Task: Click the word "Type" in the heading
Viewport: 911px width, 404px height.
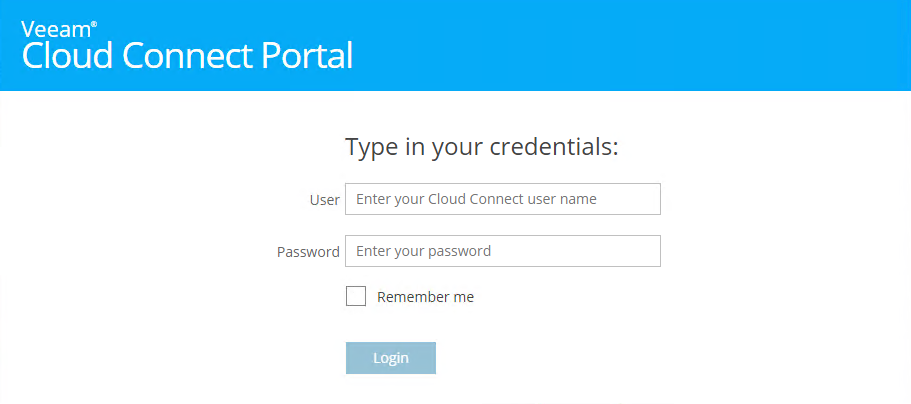Action: click(x=371, y=148)
